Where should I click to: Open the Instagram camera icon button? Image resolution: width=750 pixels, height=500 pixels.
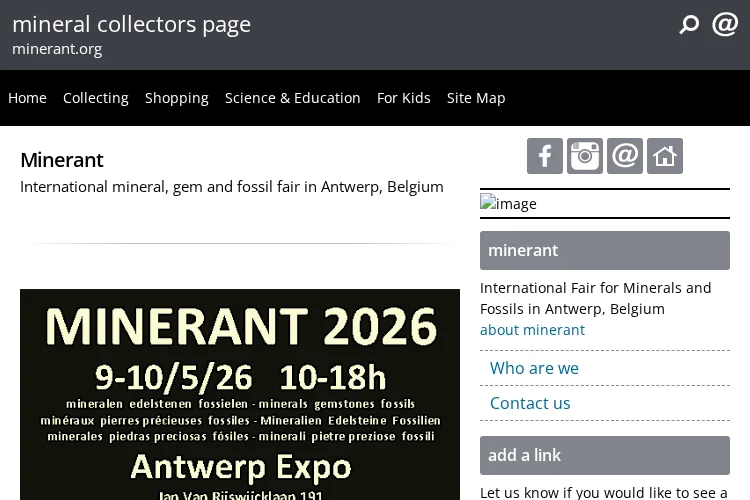coord(585,156)
